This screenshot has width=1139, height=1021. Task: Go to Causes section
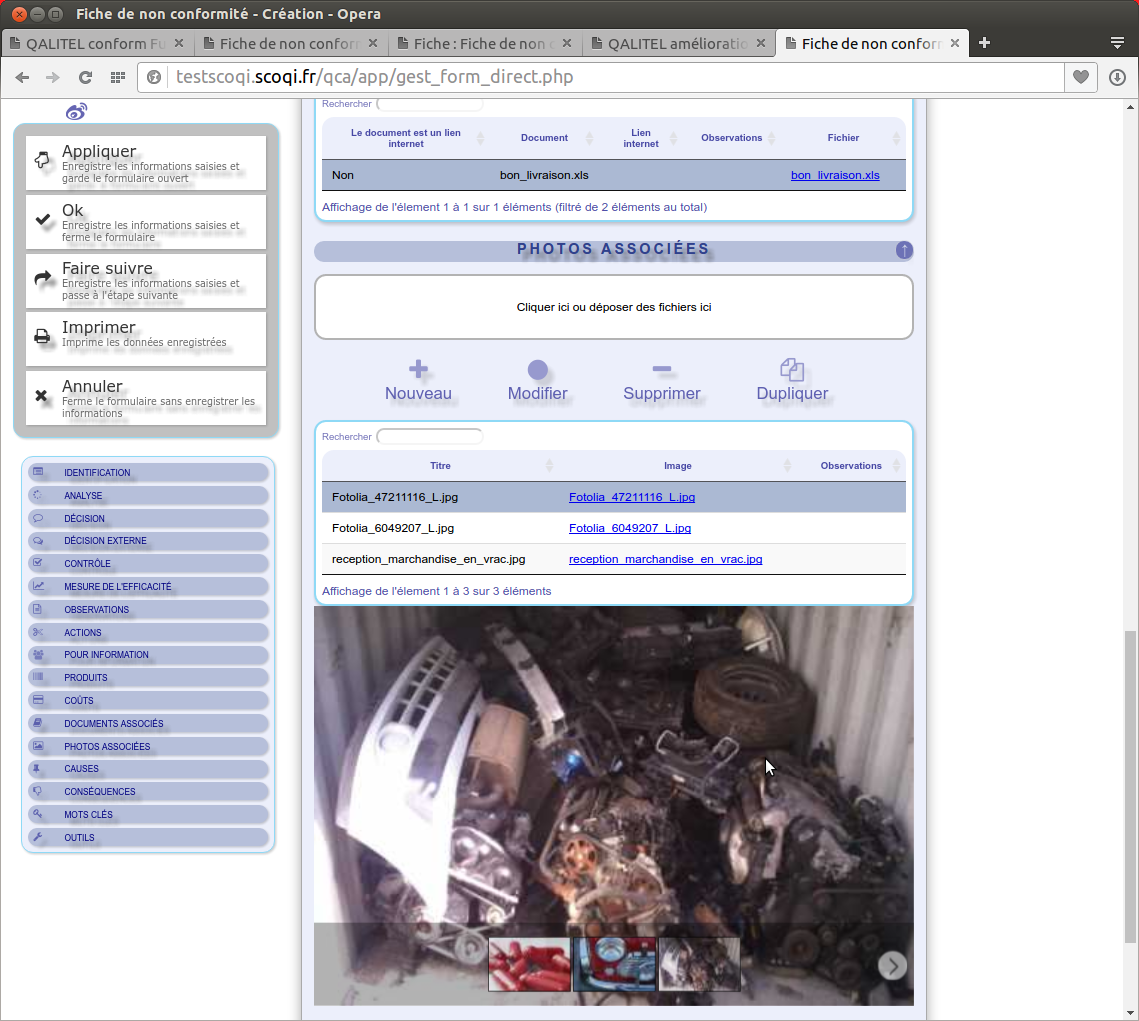point(148,769)
